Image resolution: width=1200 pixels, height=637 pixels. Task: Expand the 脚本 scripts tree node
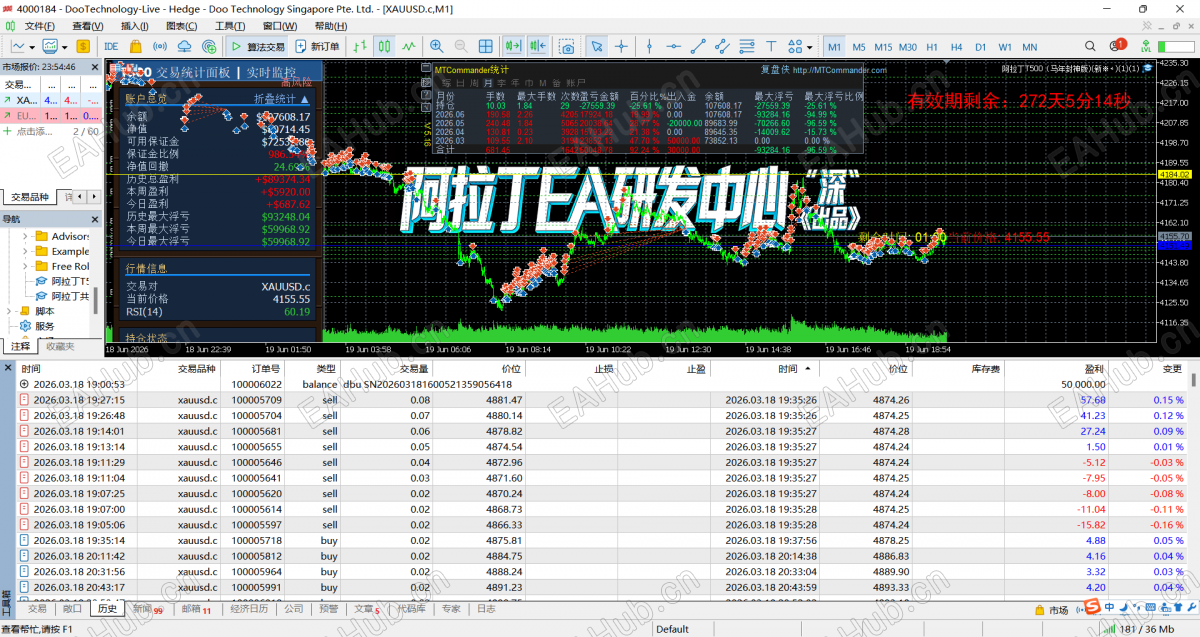tap(11, 311)
